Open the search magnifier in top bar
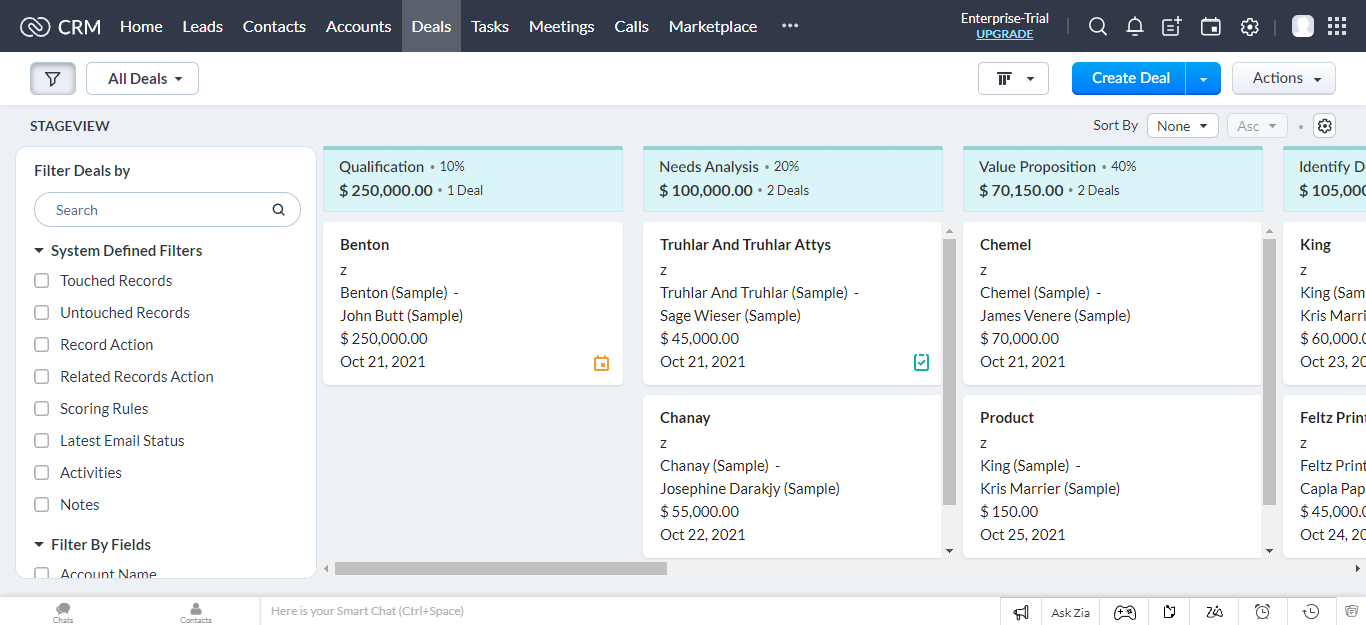This screenshot has height=625, width=1366. [1097, 27]
